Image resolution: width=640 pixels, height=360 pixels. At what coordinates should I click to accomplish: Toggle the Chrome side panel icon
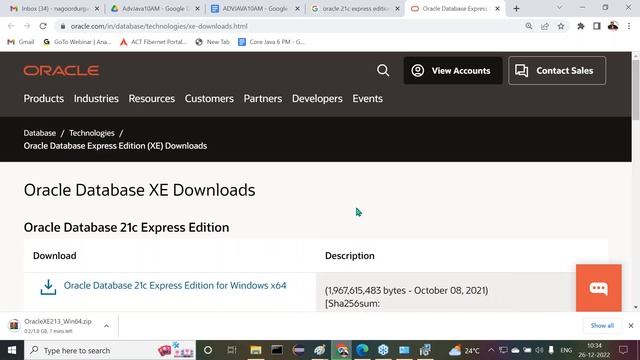point(597,26)
